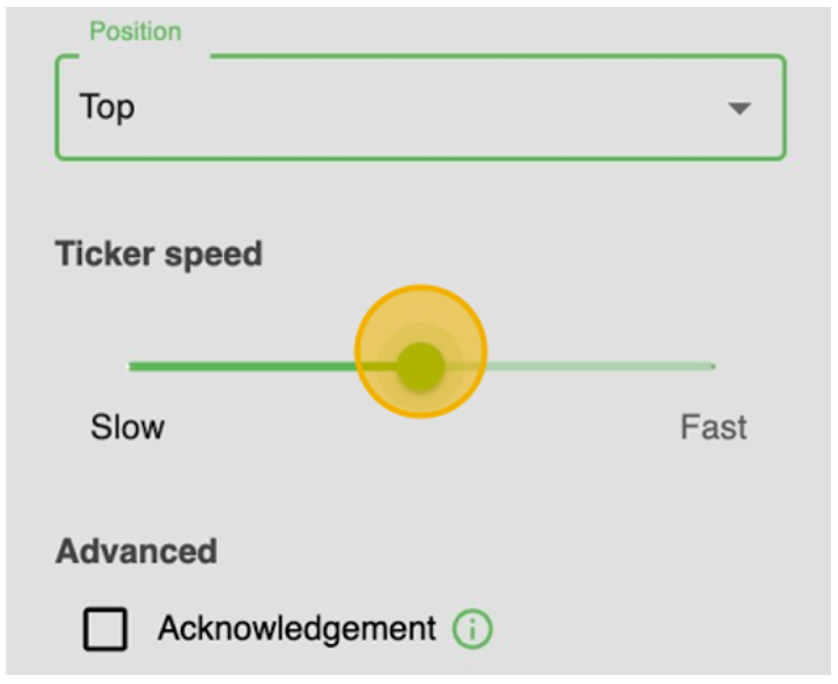Click the Position dropdown arrow

click(738, 108)
